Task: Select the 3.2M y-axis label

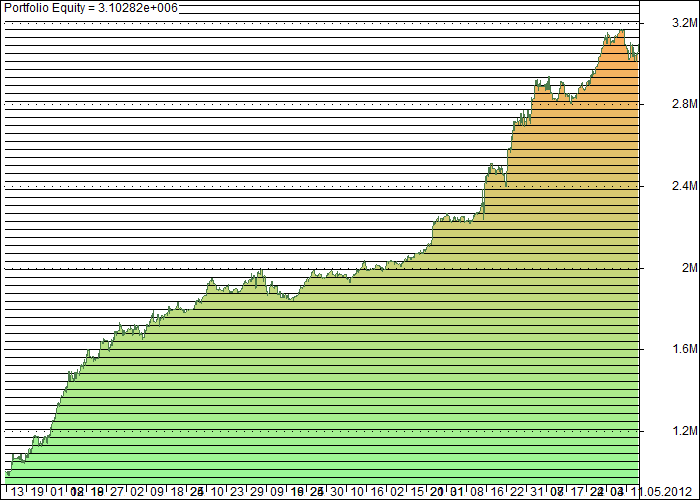Action: point(684,23)
